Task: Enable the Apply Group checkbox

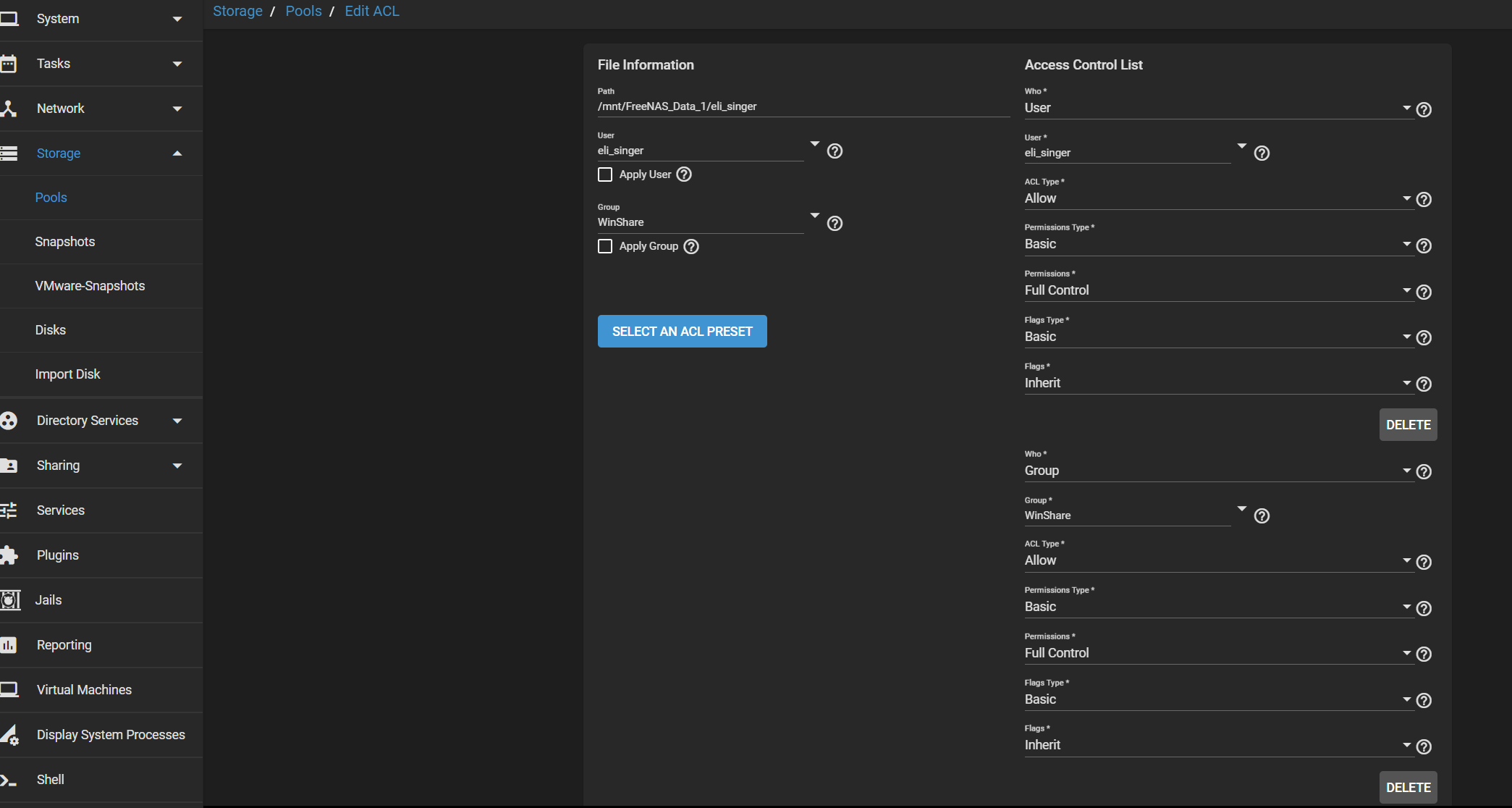Action: (605, 246)
